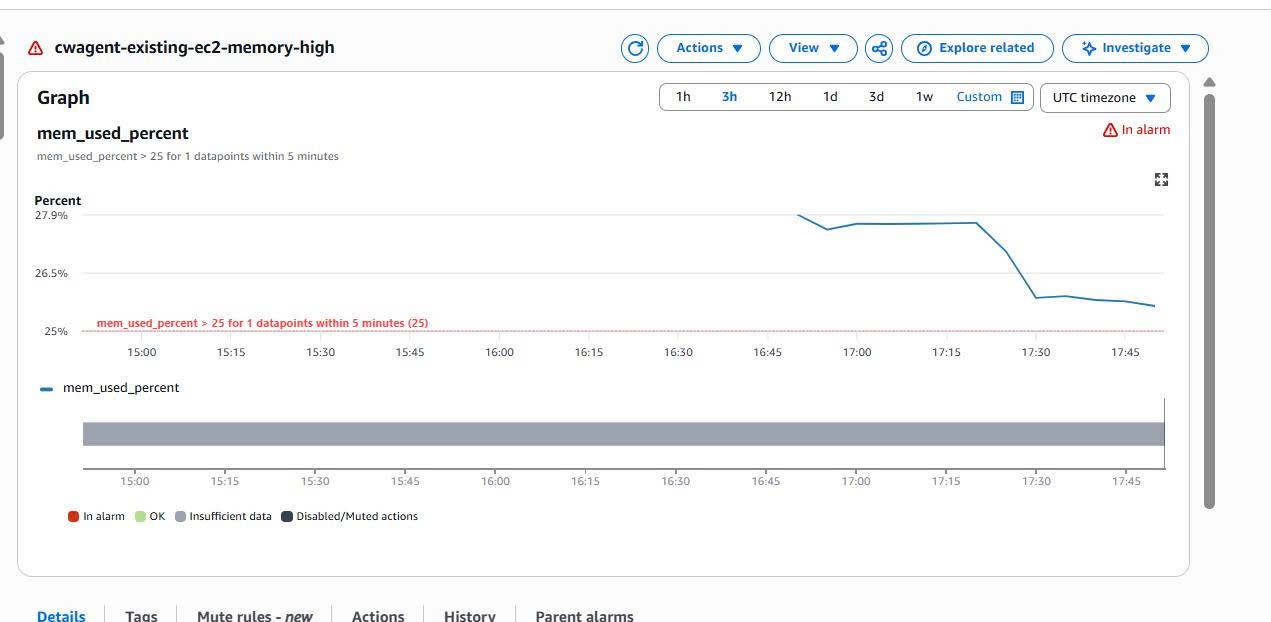The image size is (1271, 622).
Task: Click the gray alarm state timeline bar
Action: coord(623,434)
